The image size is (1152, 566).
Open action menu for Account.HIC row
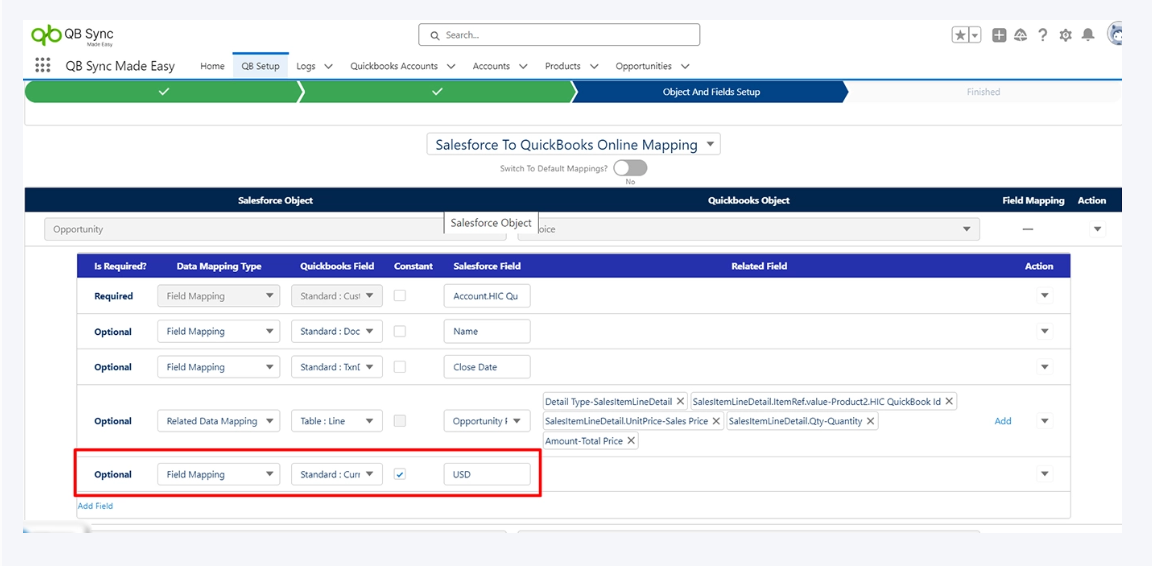click(x=1045, y=296)
